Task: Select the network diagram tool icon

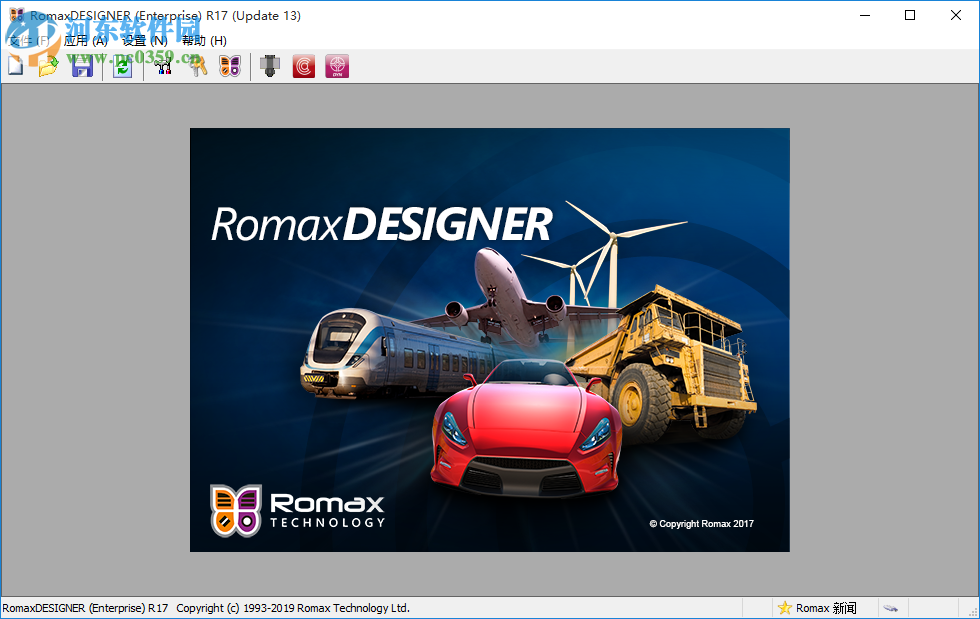Action: [162, 65]
